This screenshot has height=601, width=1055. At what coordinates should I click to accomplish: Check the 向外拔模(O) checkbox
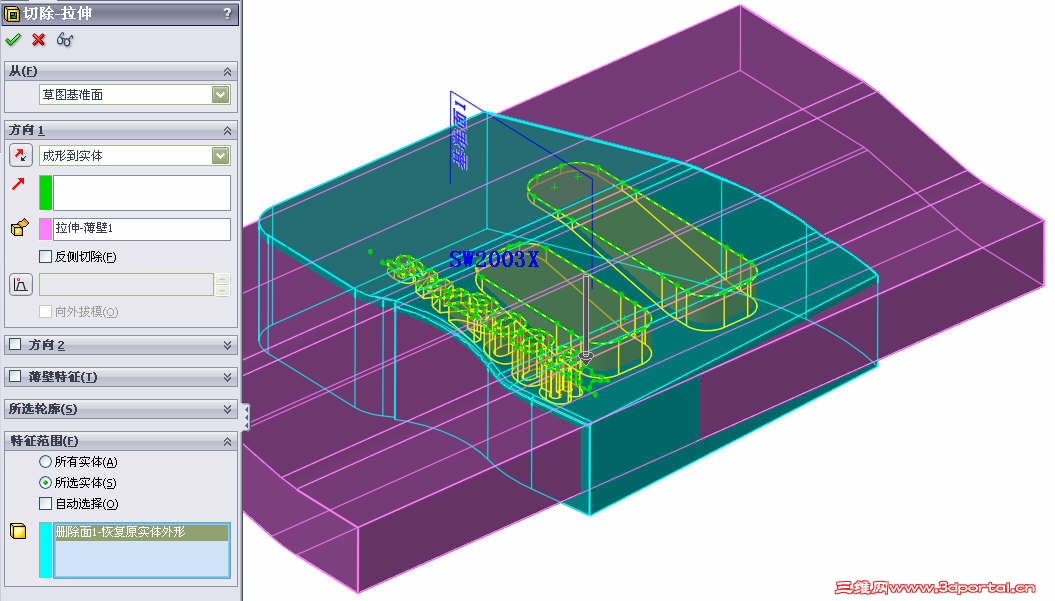coord(46,312)
